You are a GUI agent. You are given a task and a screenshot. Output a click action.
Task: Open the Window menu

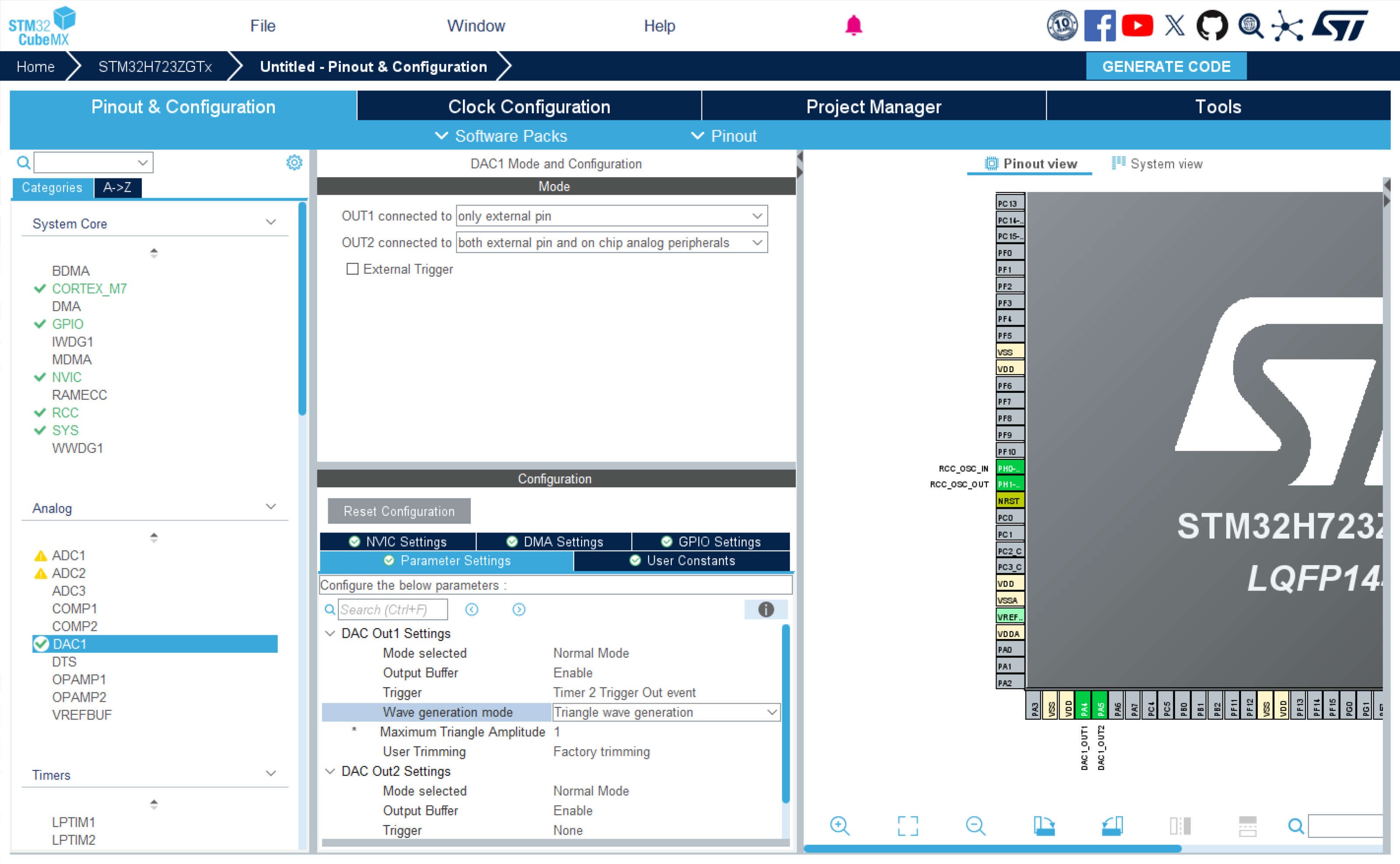click(476, 26)
